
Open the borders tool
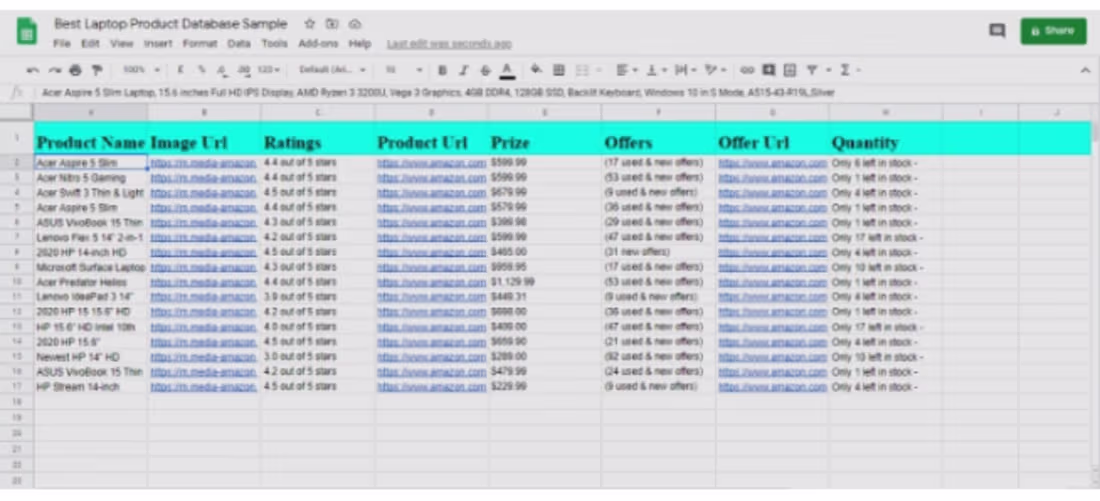[558, 70]
